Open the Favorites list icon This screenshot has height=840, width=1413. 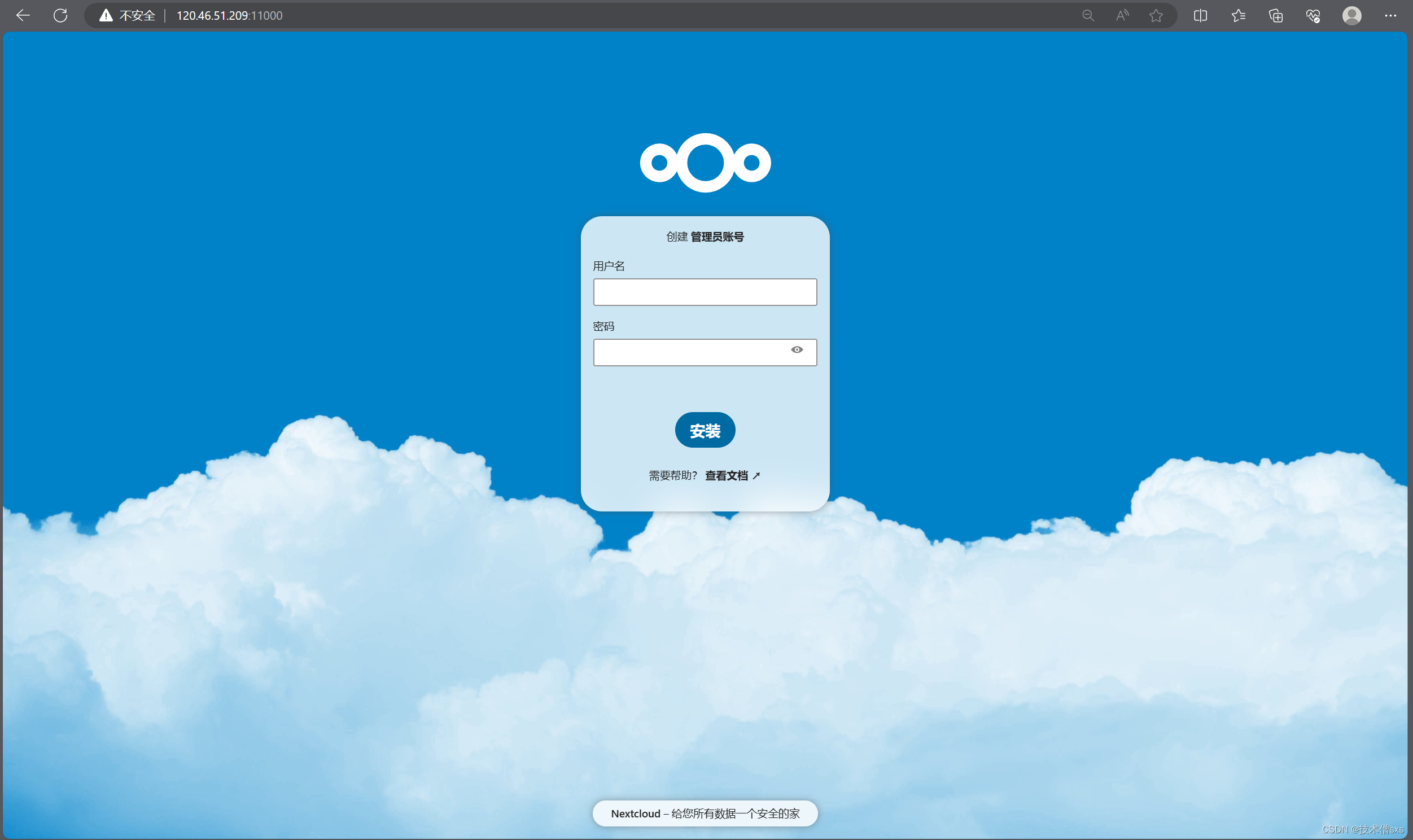click(1238, 15)
